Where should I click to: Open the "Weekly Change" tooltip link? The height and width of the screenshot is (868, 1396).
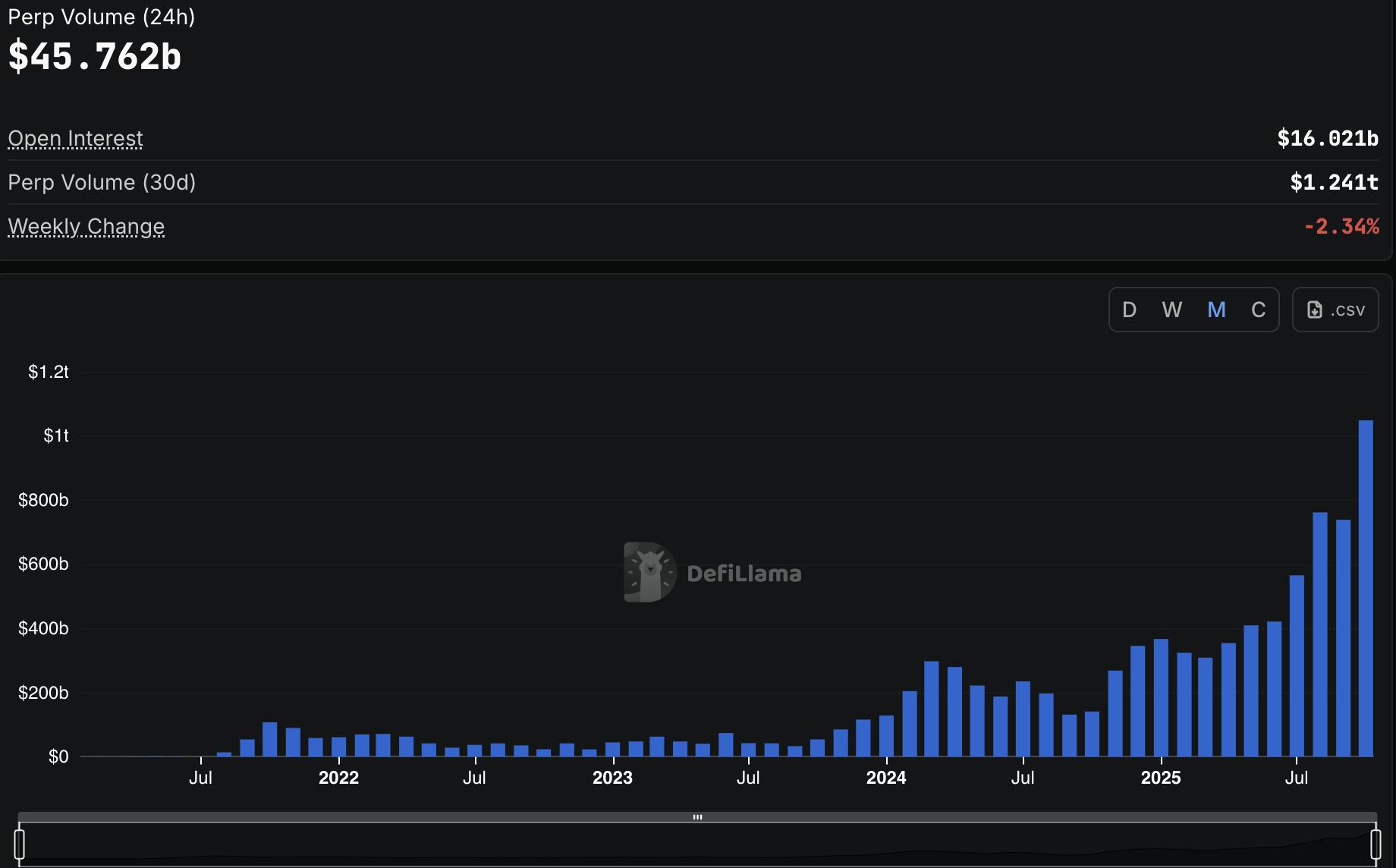86,226
